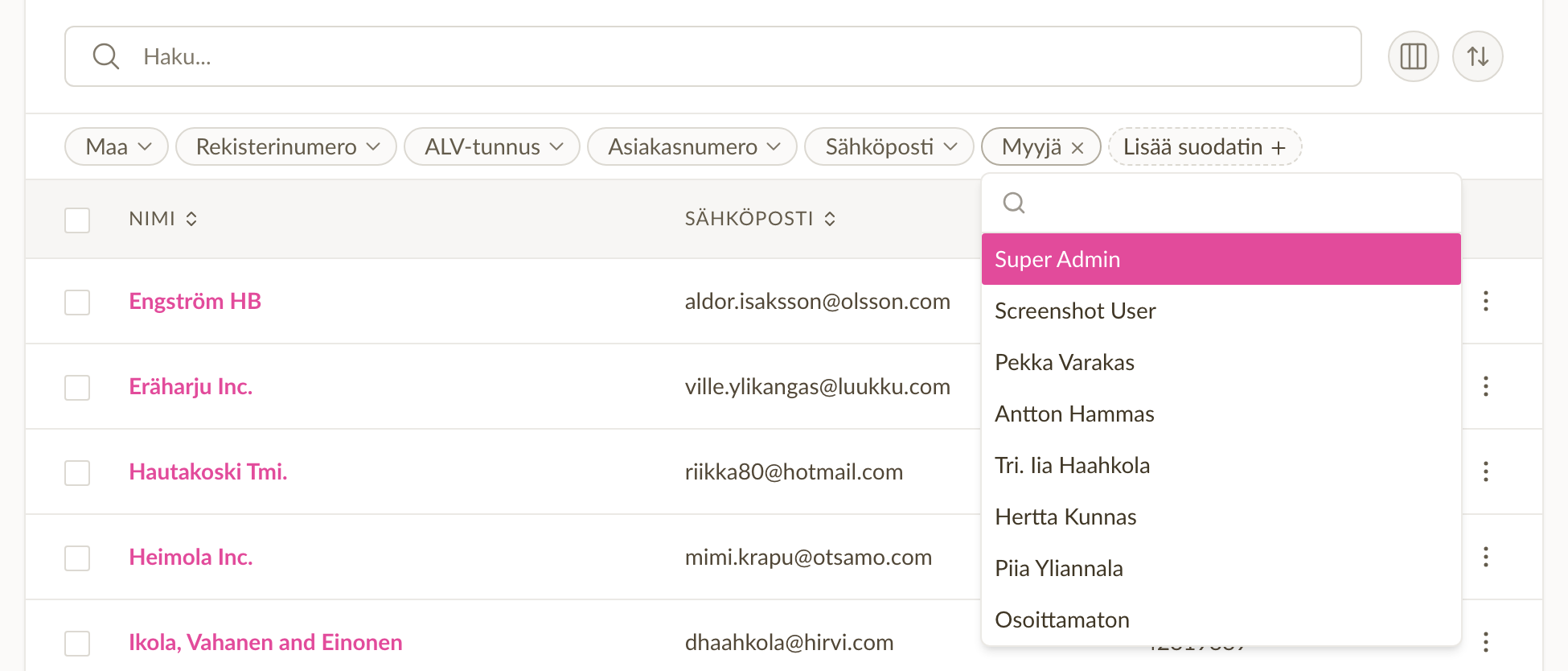Screen dimensions: 1568x671
Task: Open the Heimola Inc. customer link
Action: pos(191,557)
